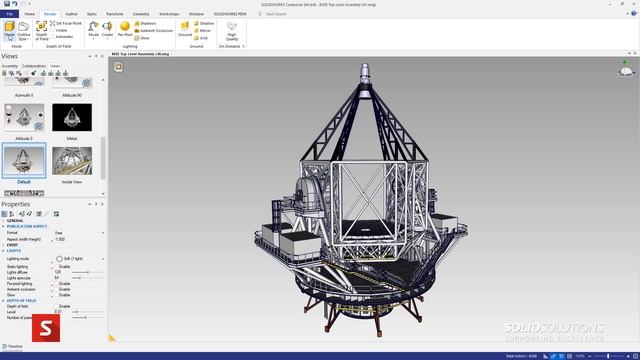Click the view orientation compass icon
640x360 pixels.
click(625, 69)
